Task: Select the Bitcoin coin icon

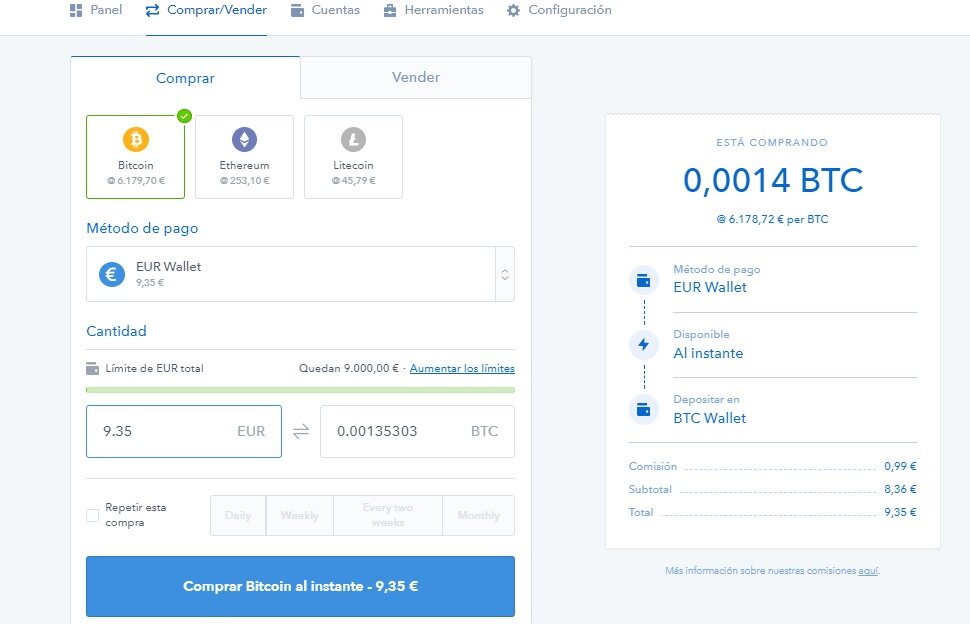Action: (x=136, y=139)
